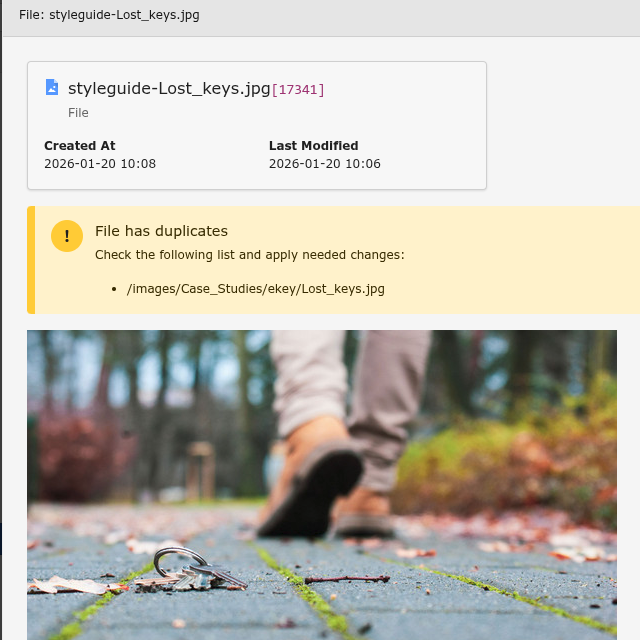Click the Last Modified label
This screenshot has height=640, width=640.
[313, 146]
